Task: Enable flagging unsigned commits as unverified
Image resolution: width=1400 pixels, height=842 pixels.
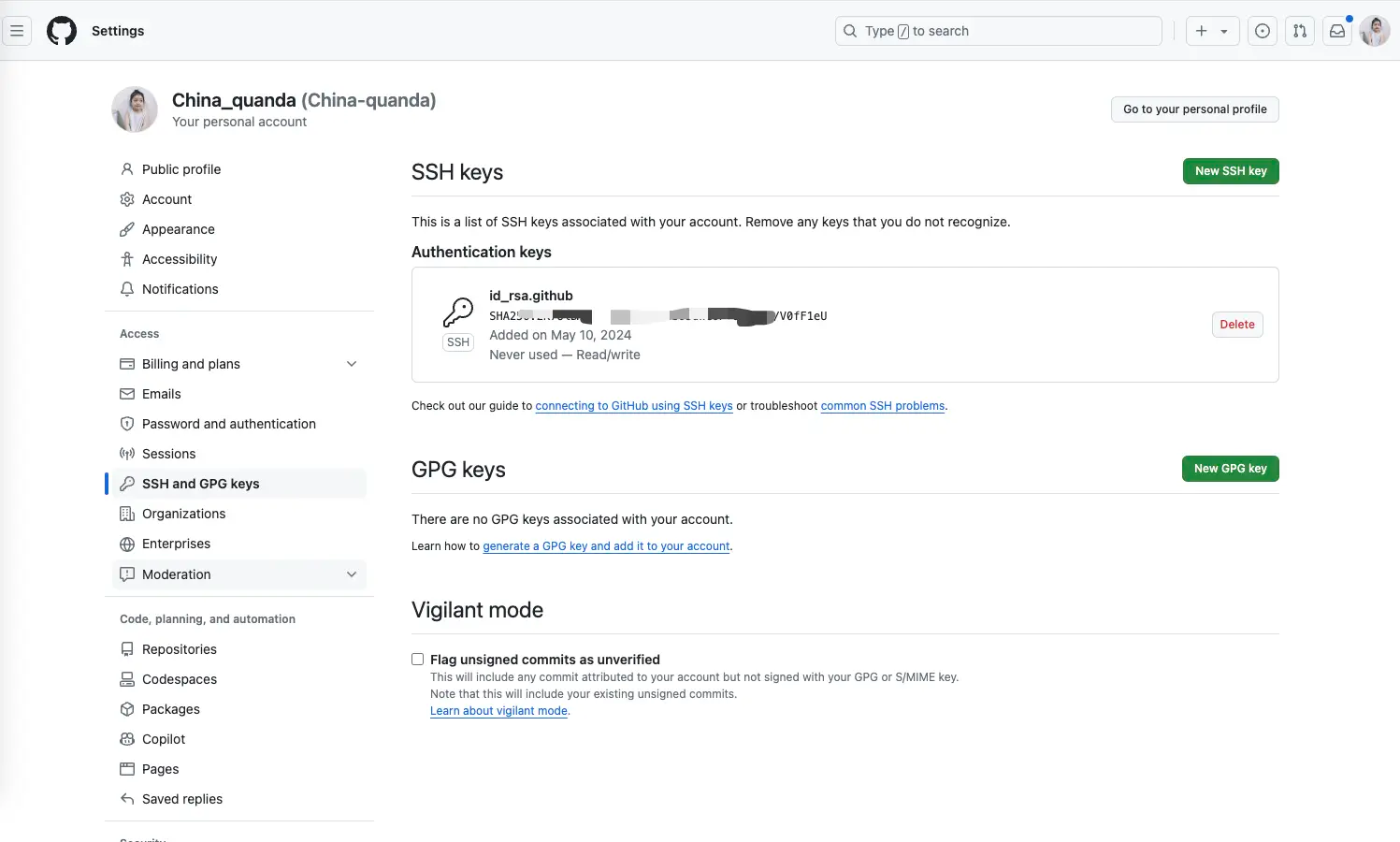Action: click(417, 659)
